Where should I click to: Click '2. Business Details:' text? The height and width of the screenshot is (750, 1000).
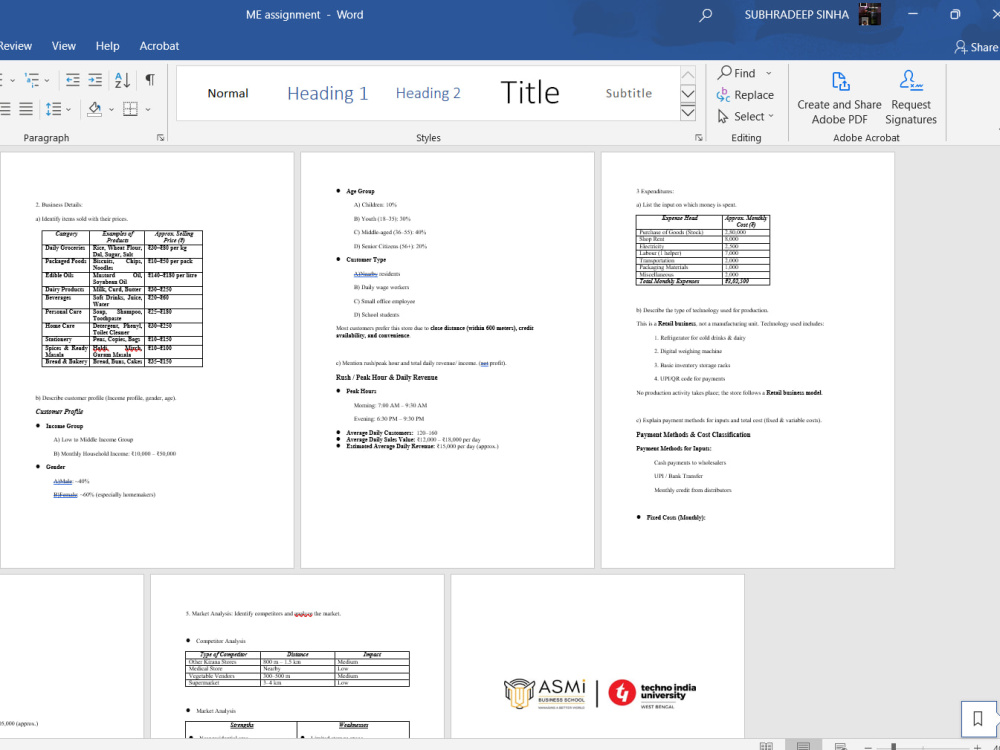[59, 205]
